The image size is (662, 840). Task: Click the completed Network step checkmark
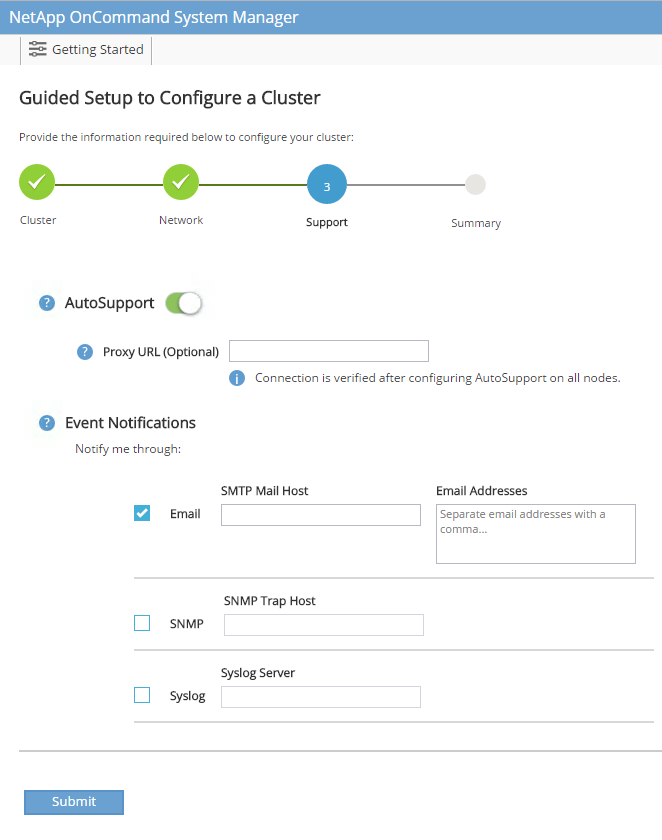(x=181, y=183)
